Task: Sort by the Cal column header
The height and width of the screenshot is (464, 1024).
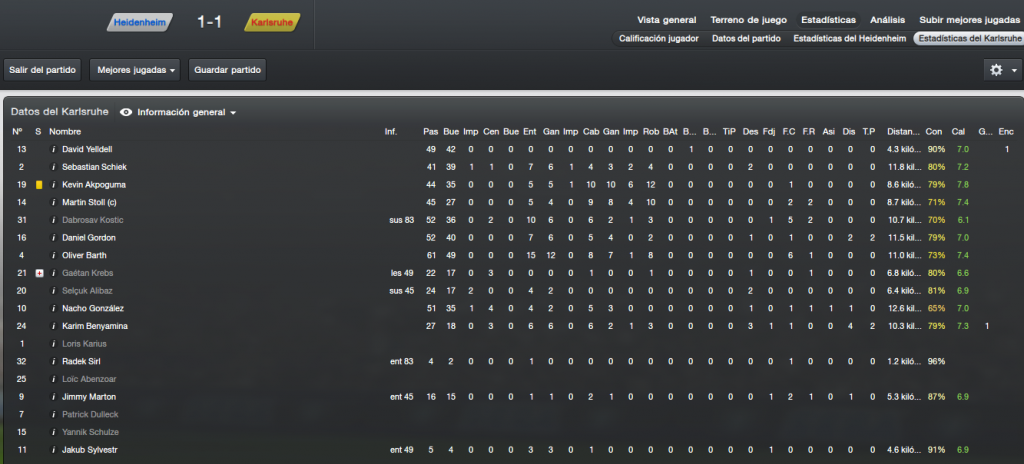Action: coord(958,132)
